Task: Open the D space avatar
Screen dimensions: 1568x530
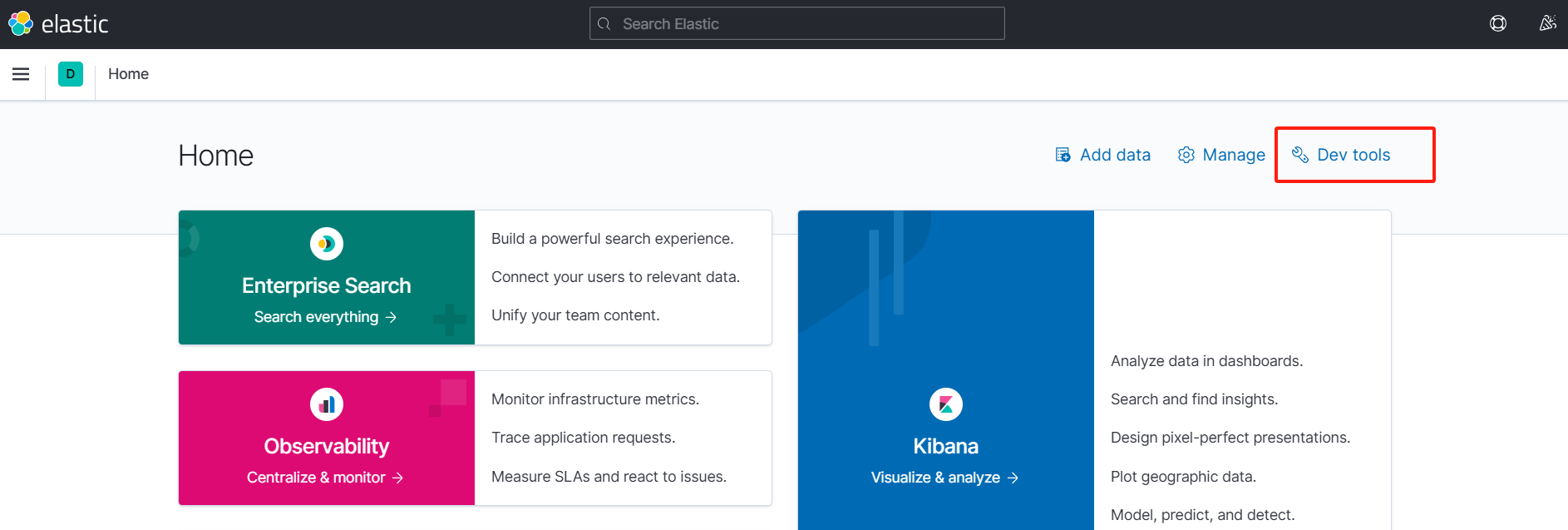Action: pos(71,74)
